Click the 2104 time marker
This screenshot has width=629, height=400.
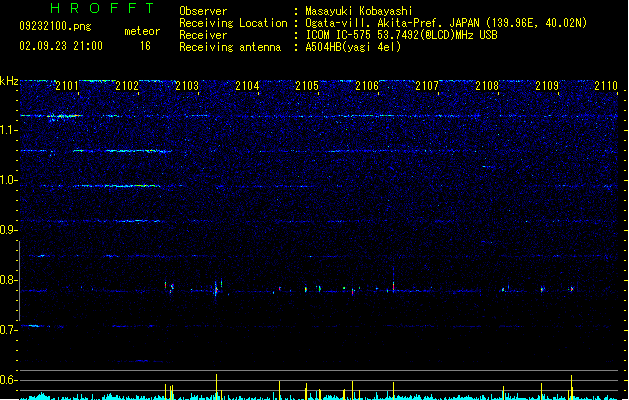[247, 86]
